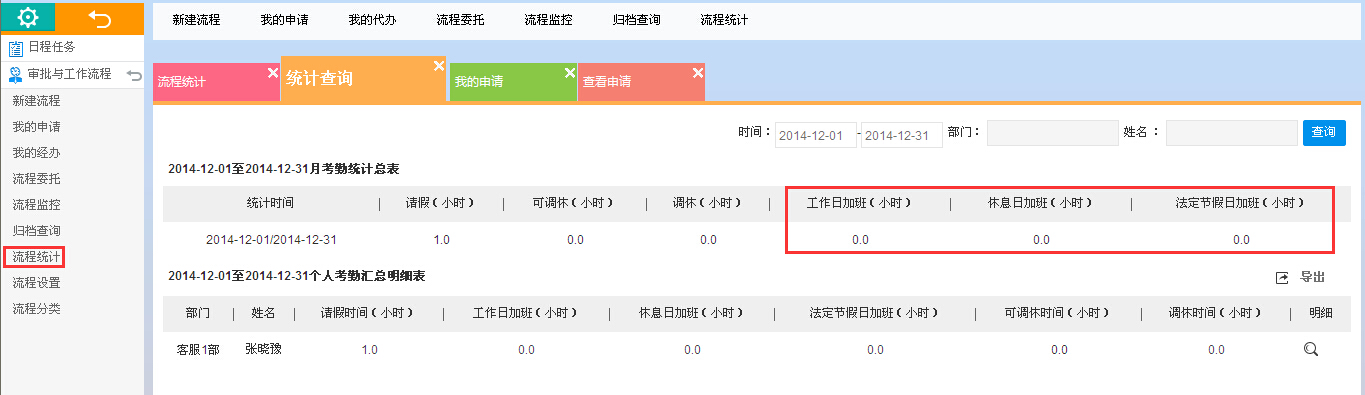Viewport: 1365px width, 395px height.
Task: Click the blue 查询 button
Action: [x=1324, y=133]
